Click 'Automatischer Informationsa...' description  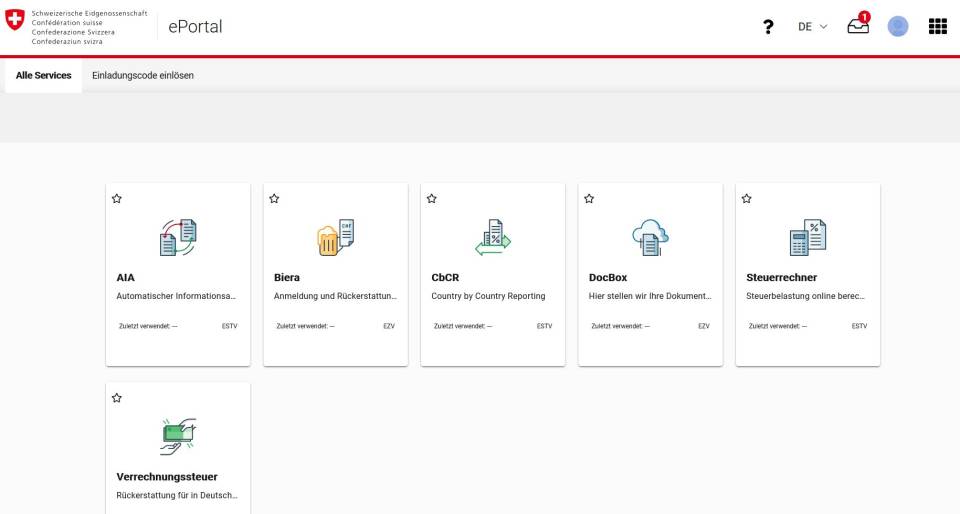tap(176, 296)
